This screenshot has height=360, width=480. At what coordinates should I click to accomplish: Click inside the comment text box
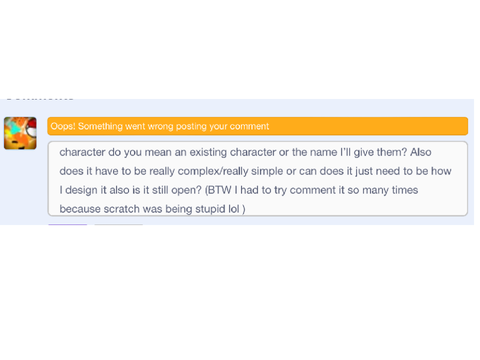pyautogui.click(x=257, y=179)
